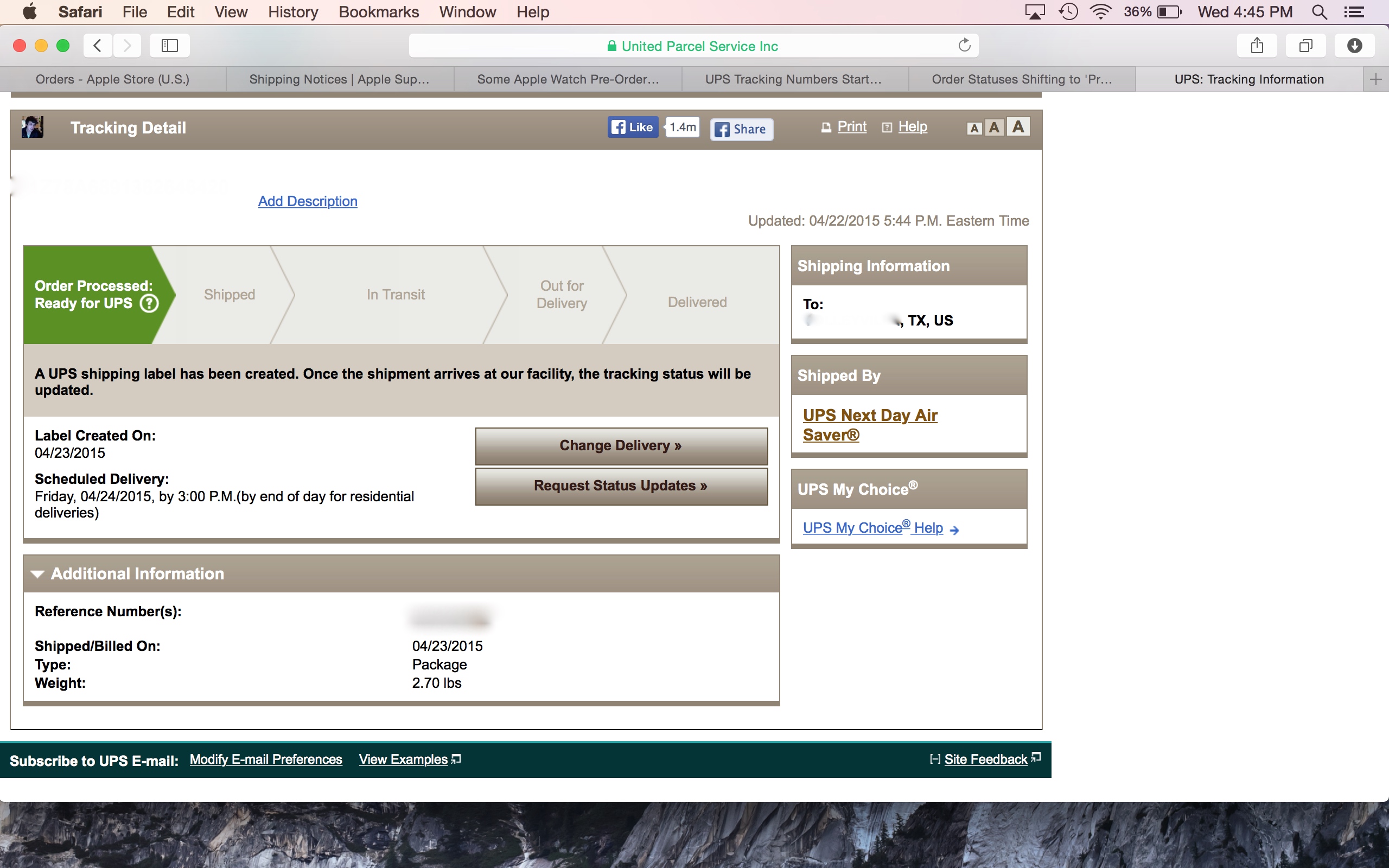Select the smallest text size A
The height and width of the screenshot is (868, 1389).
(974, 129)
